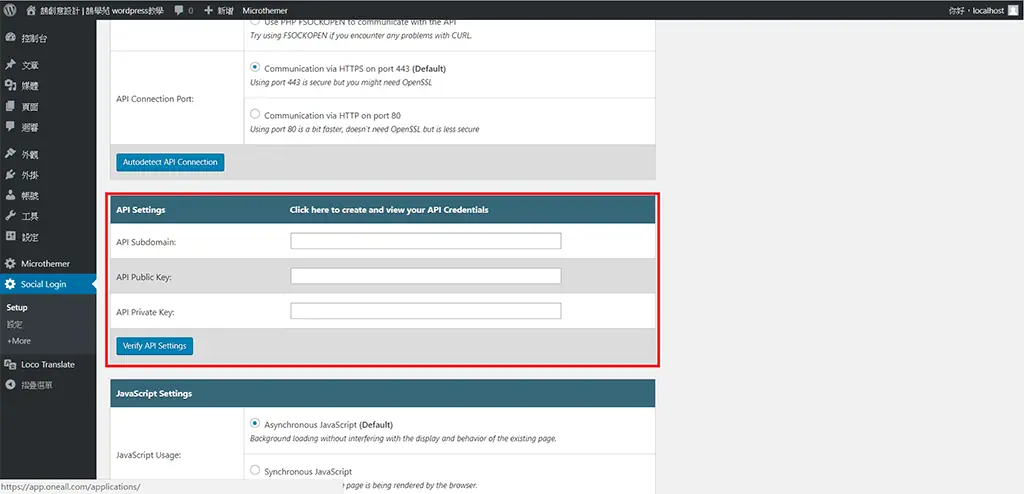Click the settings sliders icon in the sidebar
1024x494 pixels.
tap(10, 237)
